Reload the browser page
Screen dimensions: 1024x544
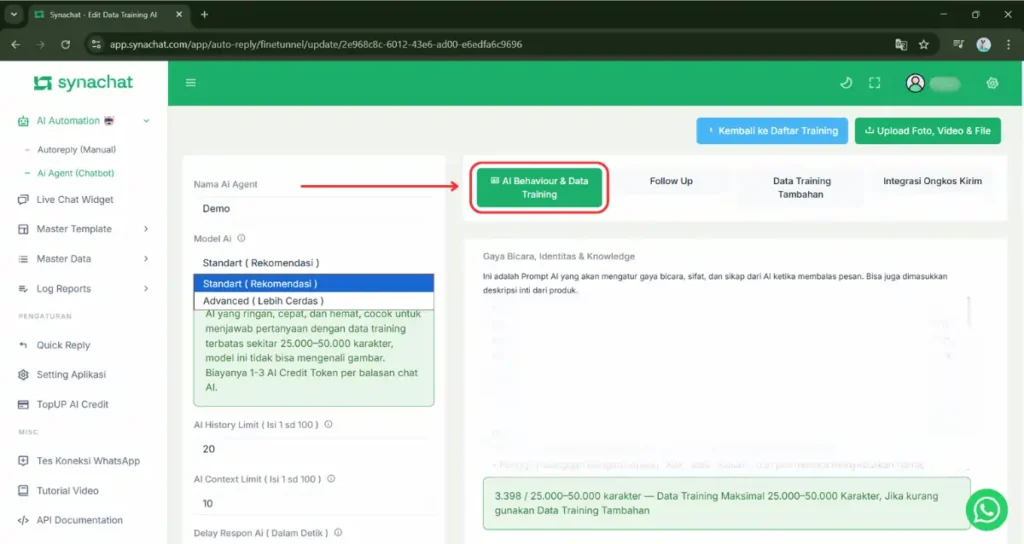[x=65, y=44]
